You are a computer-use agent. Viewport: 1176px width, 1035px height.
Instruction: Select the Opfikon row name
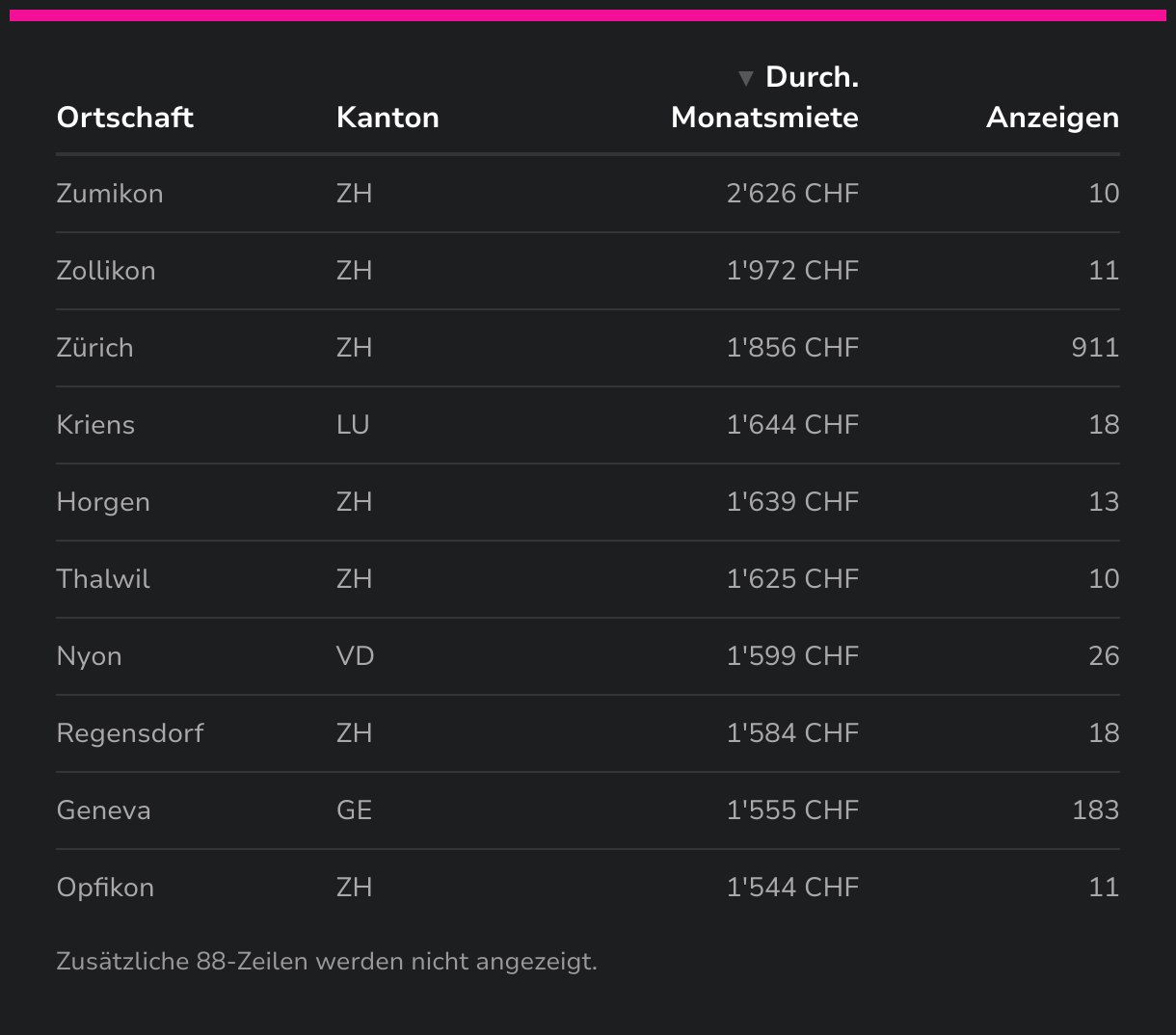pos(105,888)
